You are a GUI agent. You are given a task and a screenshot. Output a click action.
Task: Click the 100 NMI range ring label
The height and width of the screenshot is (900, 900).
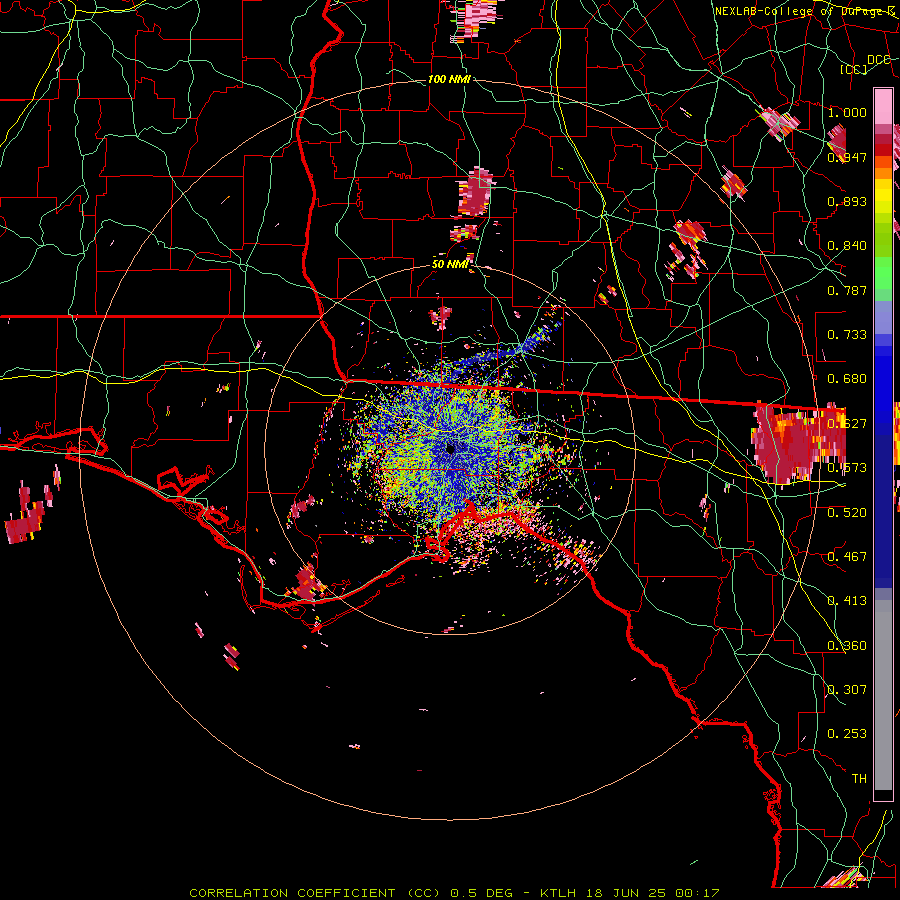pos(449,79)
